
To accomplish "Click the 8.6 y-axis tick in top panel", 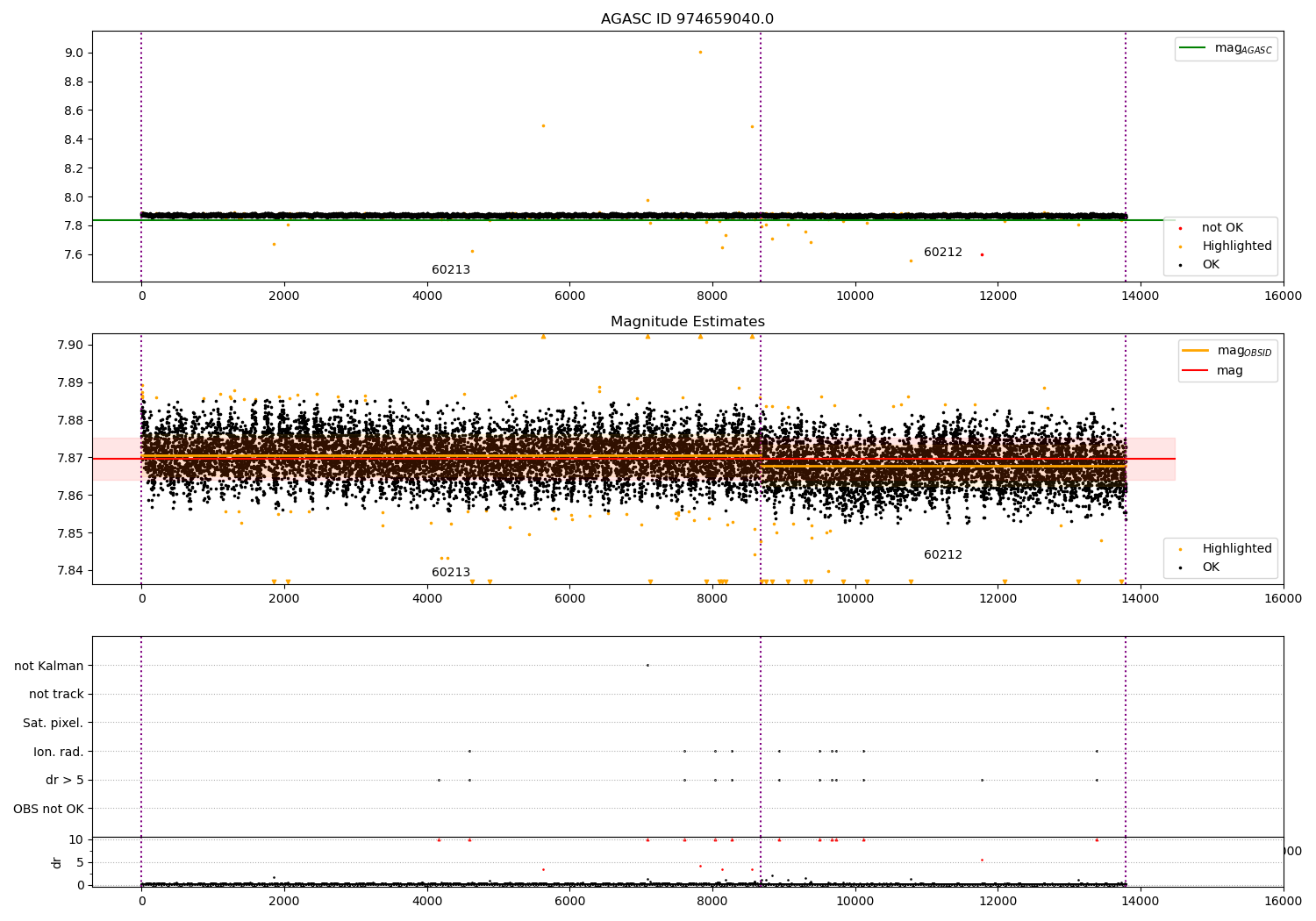I will [x=74, y=111].
